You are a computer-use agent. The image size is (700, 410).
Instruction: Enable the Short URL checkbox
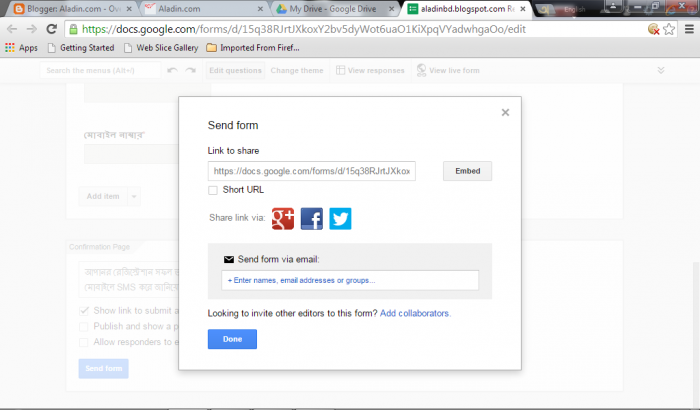pos(213,190)
